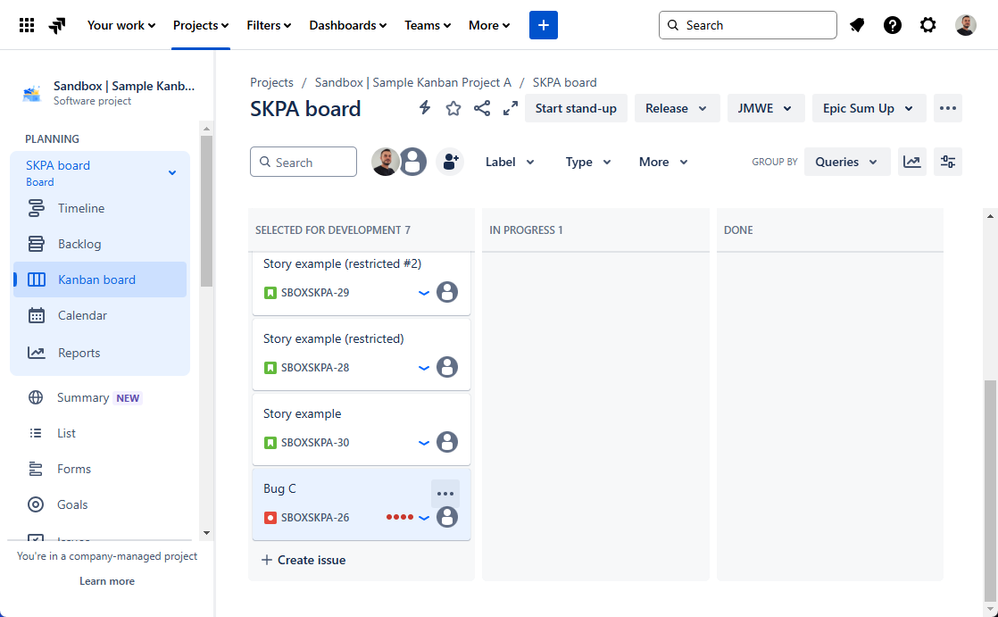Open the board more actions ellipsis

(x=948, y=108)
